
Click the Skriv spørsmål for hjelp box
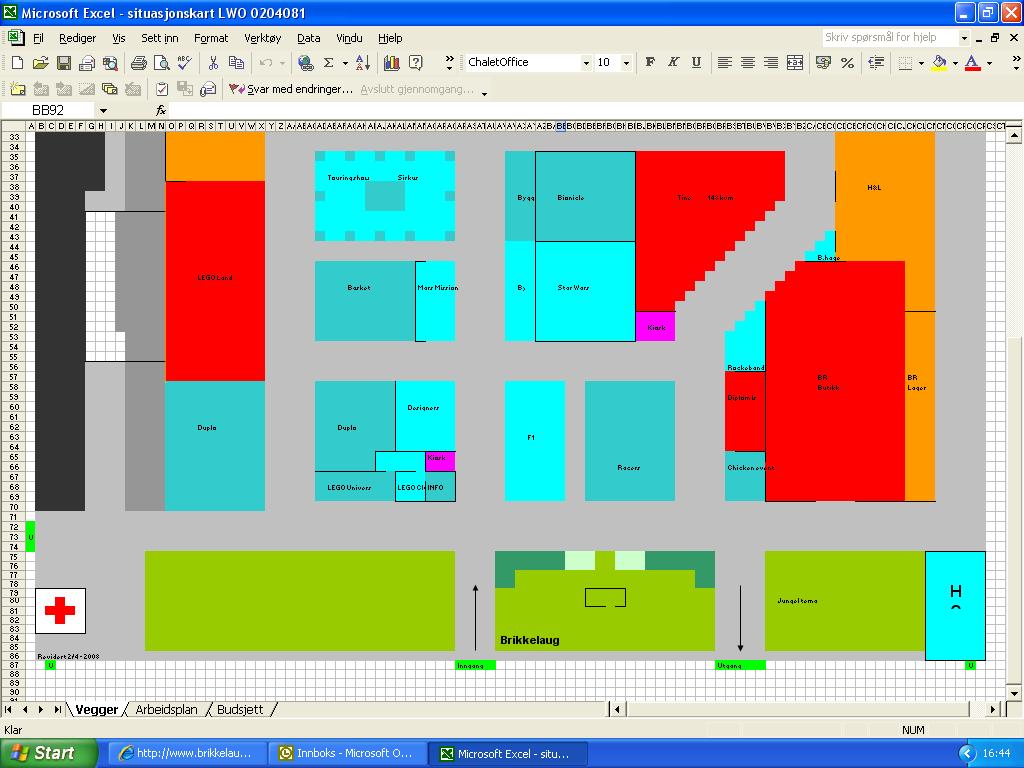[889, 37]
